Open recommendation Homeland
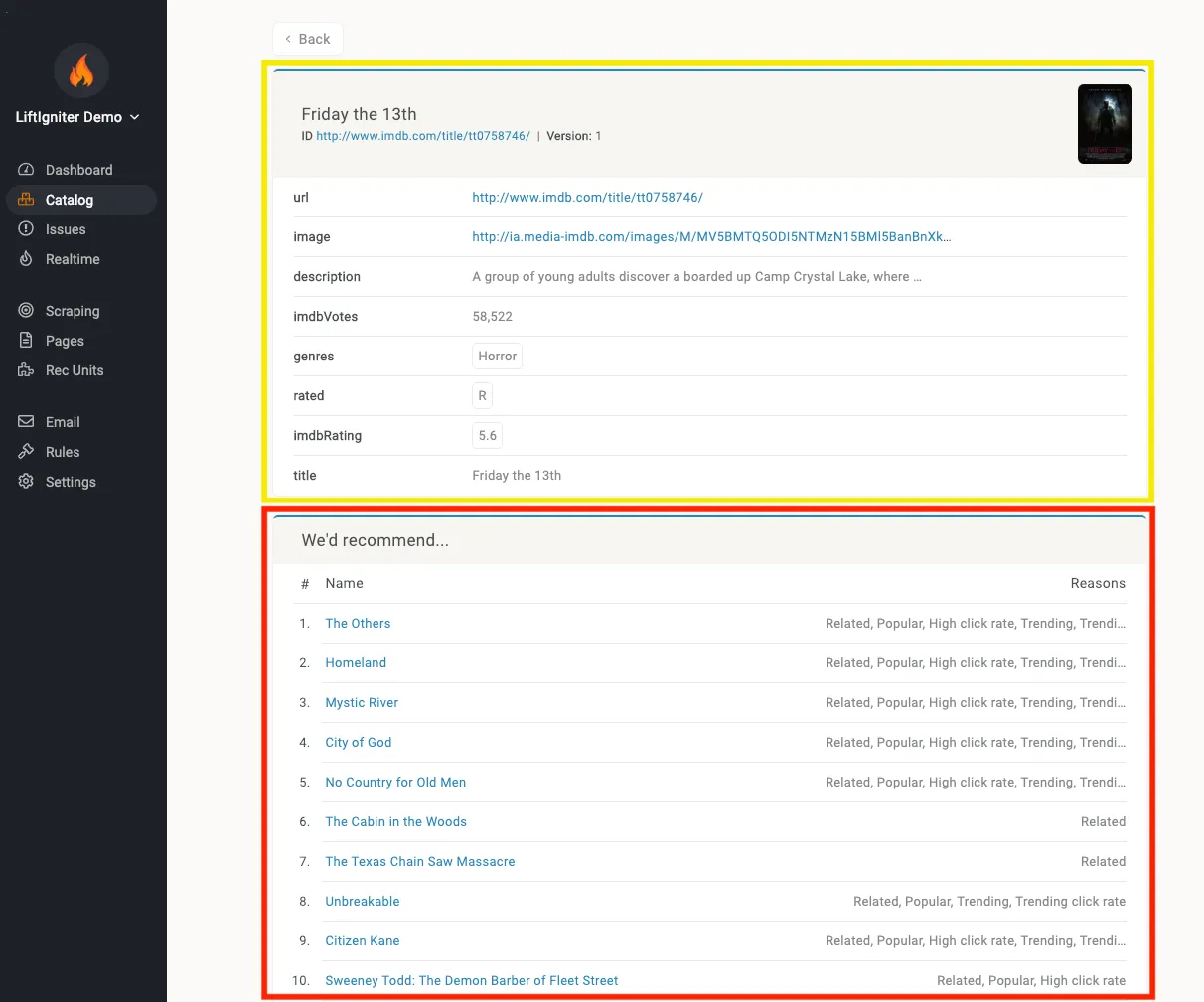 [x=356, y=663]
